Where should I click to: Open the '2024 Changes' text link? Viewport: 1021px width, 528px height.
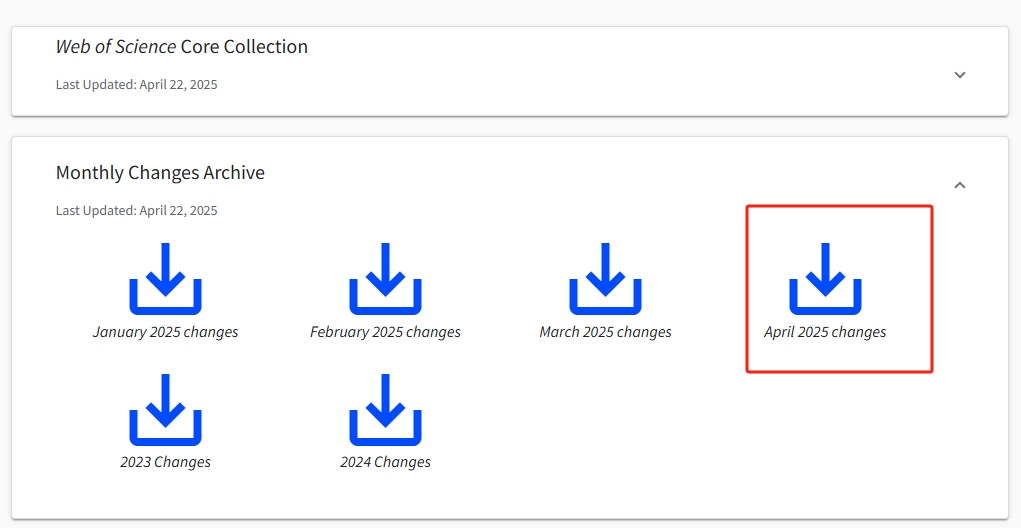(385, 462)
